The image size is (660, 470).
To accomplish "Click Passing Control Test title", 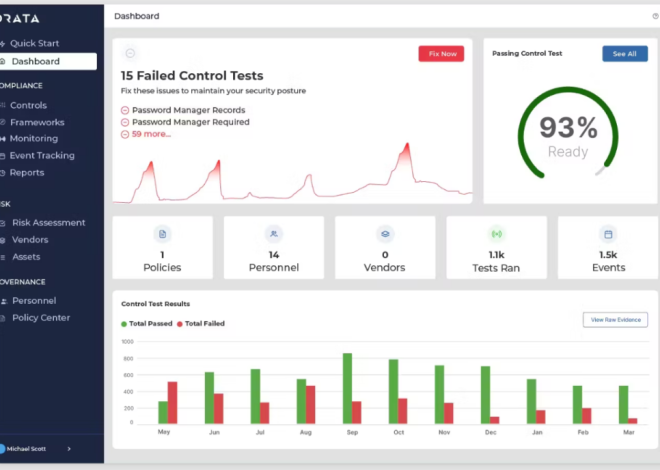I will [527, 53].
